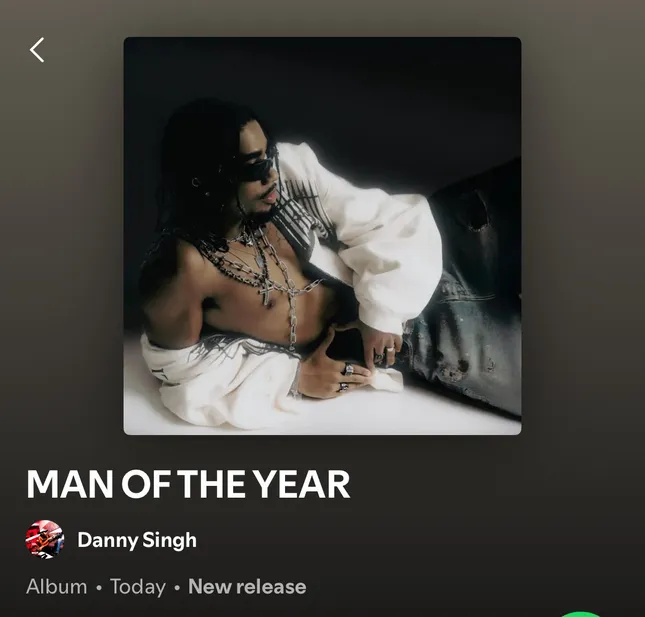Click the dot separator after Album
Image resolution: width=645 pixels, height=617 pixels.
click(x=99, y=587)
